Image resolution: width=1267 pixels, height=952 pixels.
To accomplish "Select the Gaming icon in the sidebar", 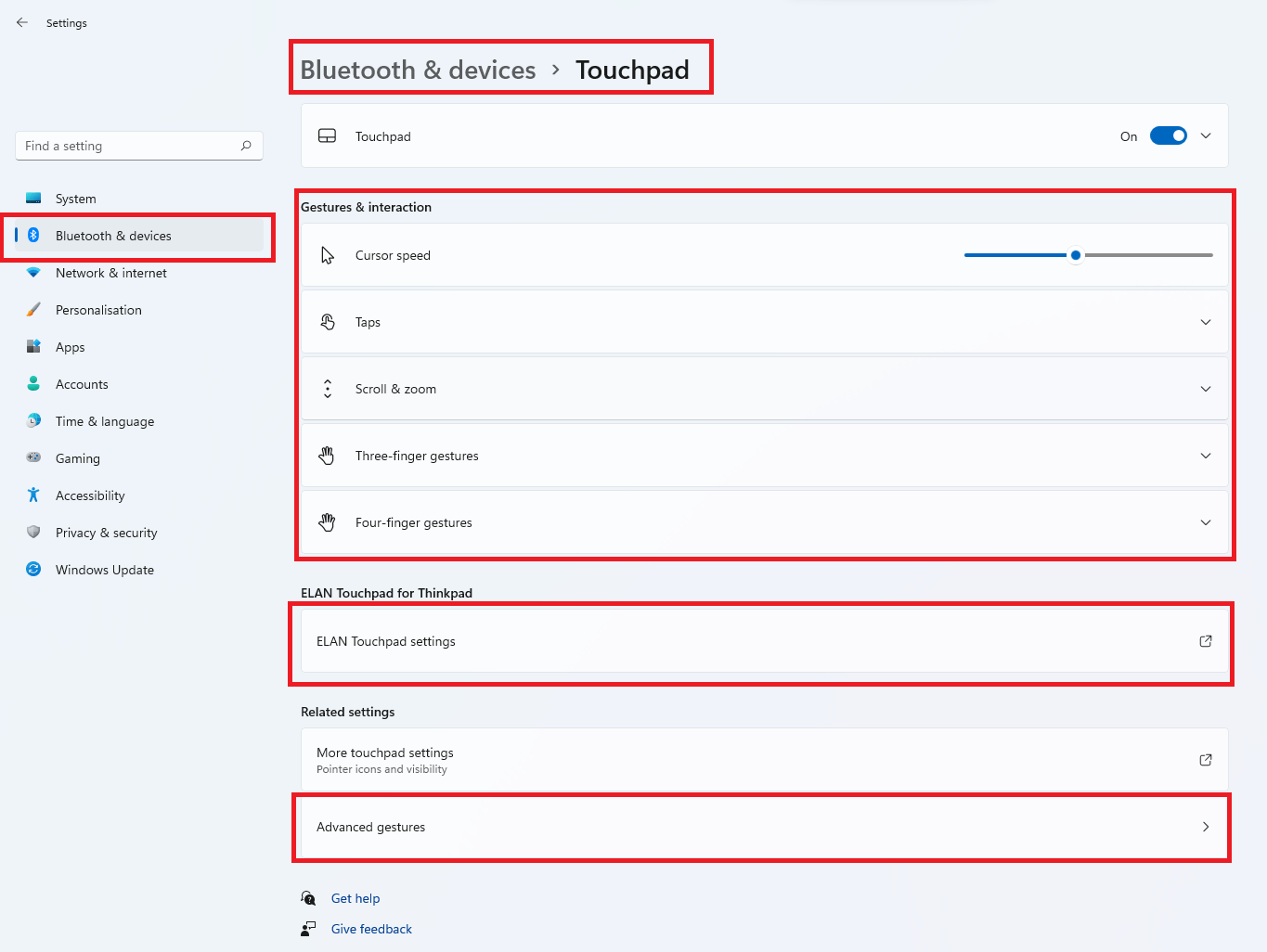I will 33,457.
